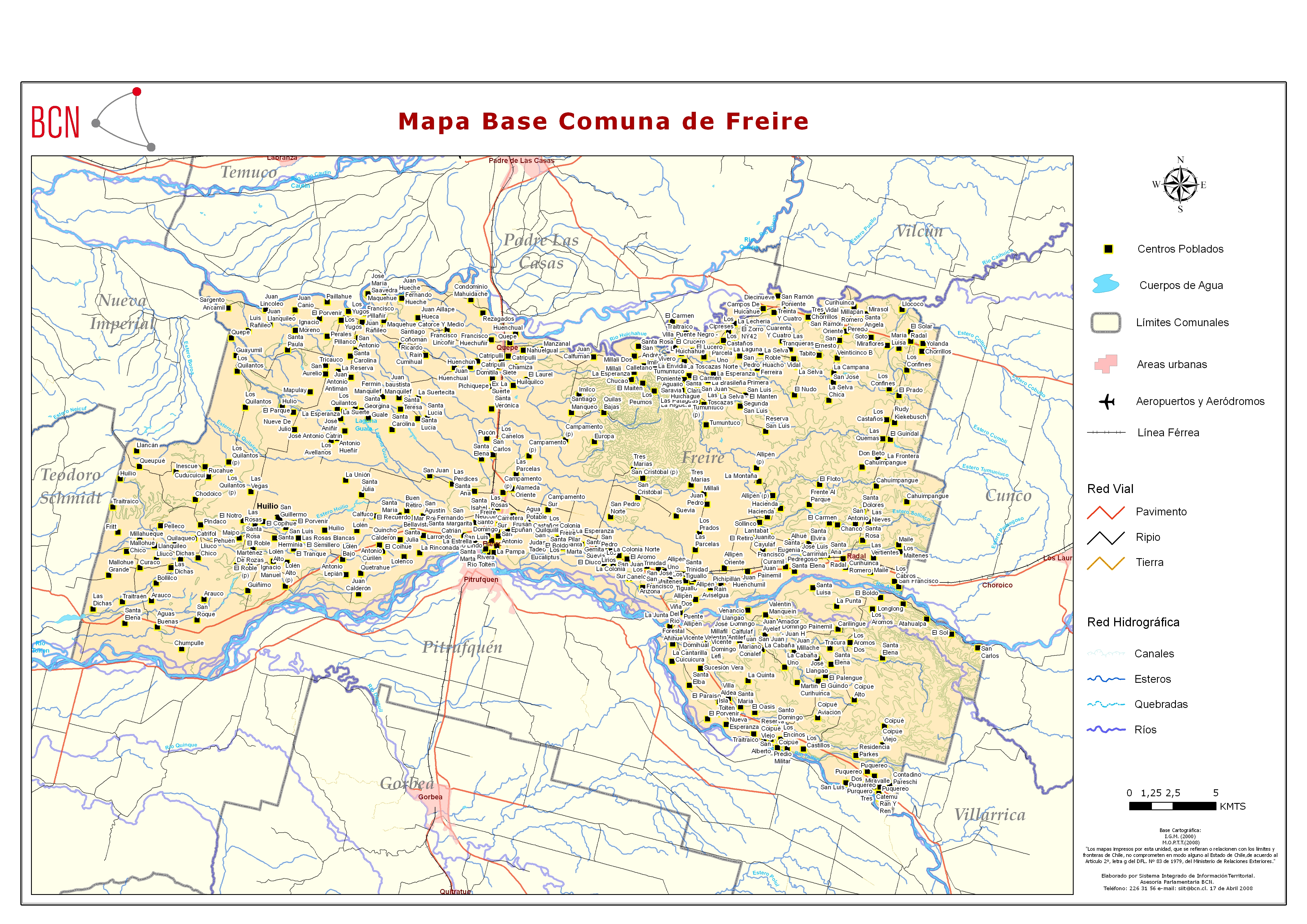This screenshot has width=1307, height=924.
Task: Click the orange Tierra road symbol
Action: point(1106,563)
